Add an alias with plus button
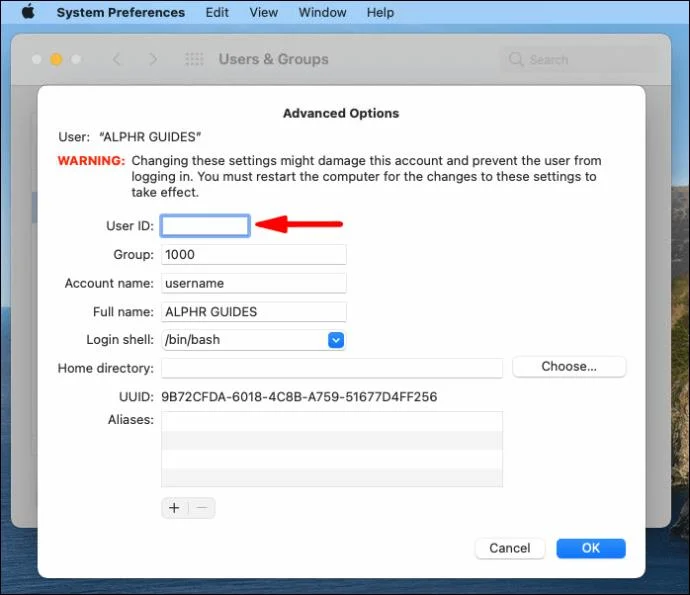 [x=174, y=508]
